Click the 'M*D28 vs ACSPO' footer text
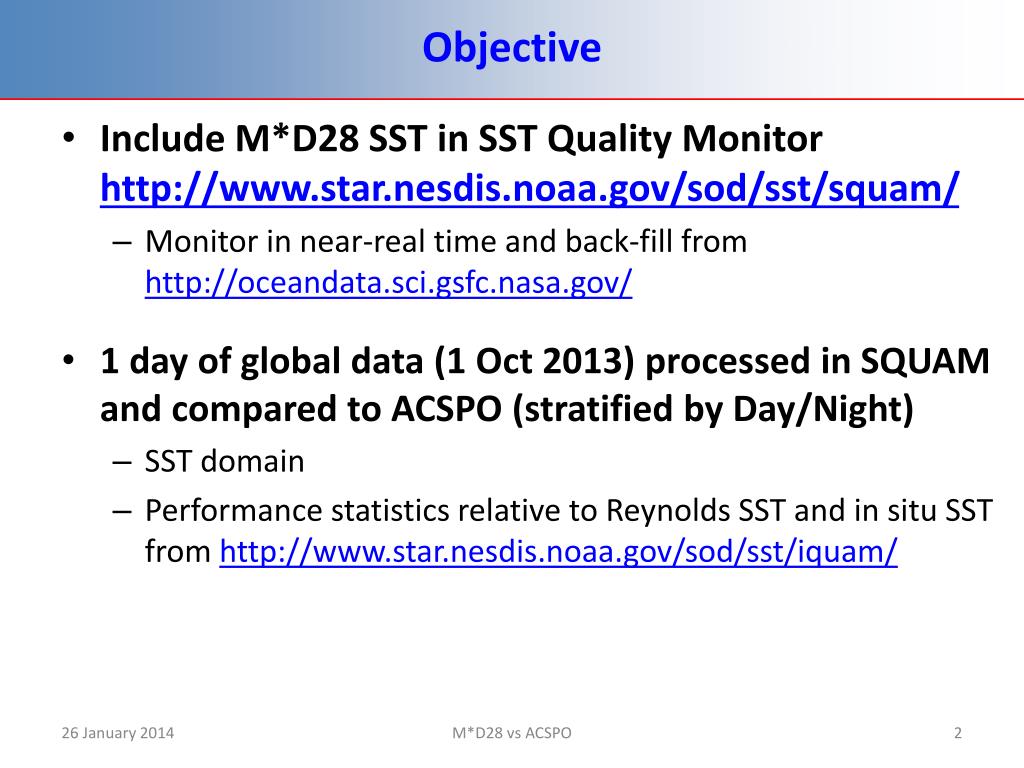The image size is (1024, 768). tap(512, 733)
